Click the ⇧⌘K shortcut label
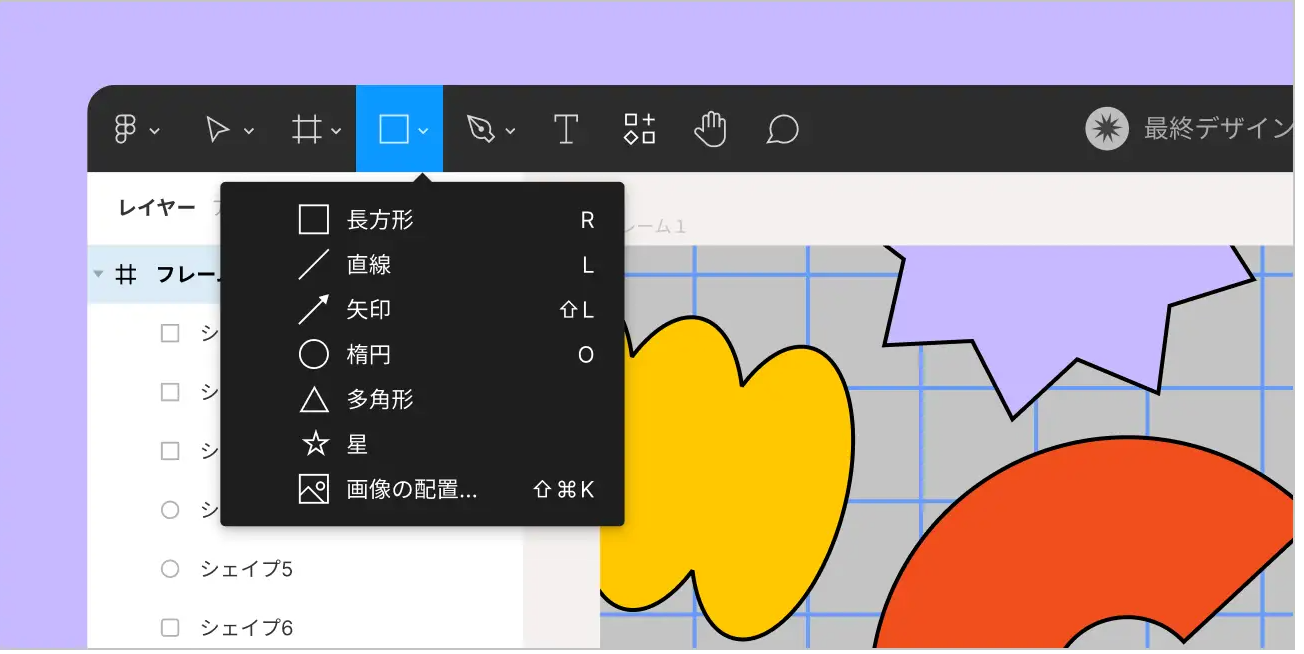Image resolution: width=1304 pixels, height=654 pixels. click(564, 489)
